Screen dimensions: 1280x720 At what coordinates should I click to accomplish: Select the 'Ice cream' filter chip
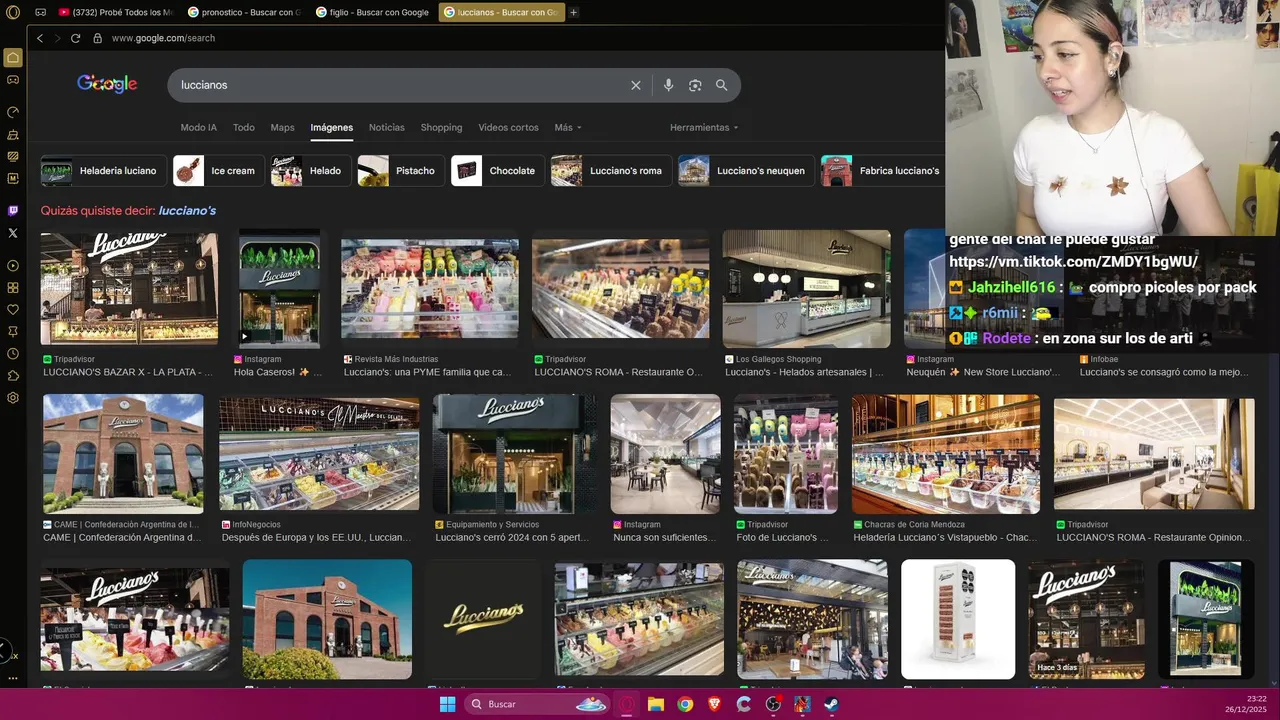(x=218, y=171)
